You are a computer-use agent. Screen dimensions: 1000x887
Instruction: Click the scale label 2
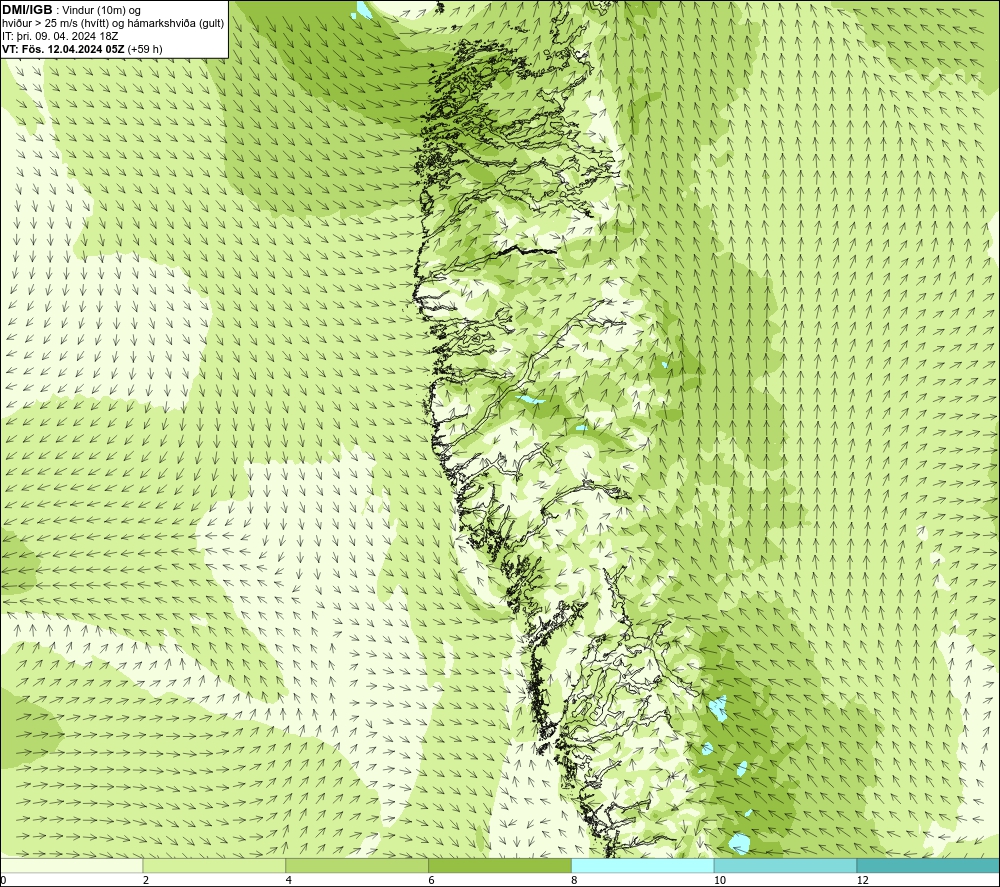tap(146, 880)
